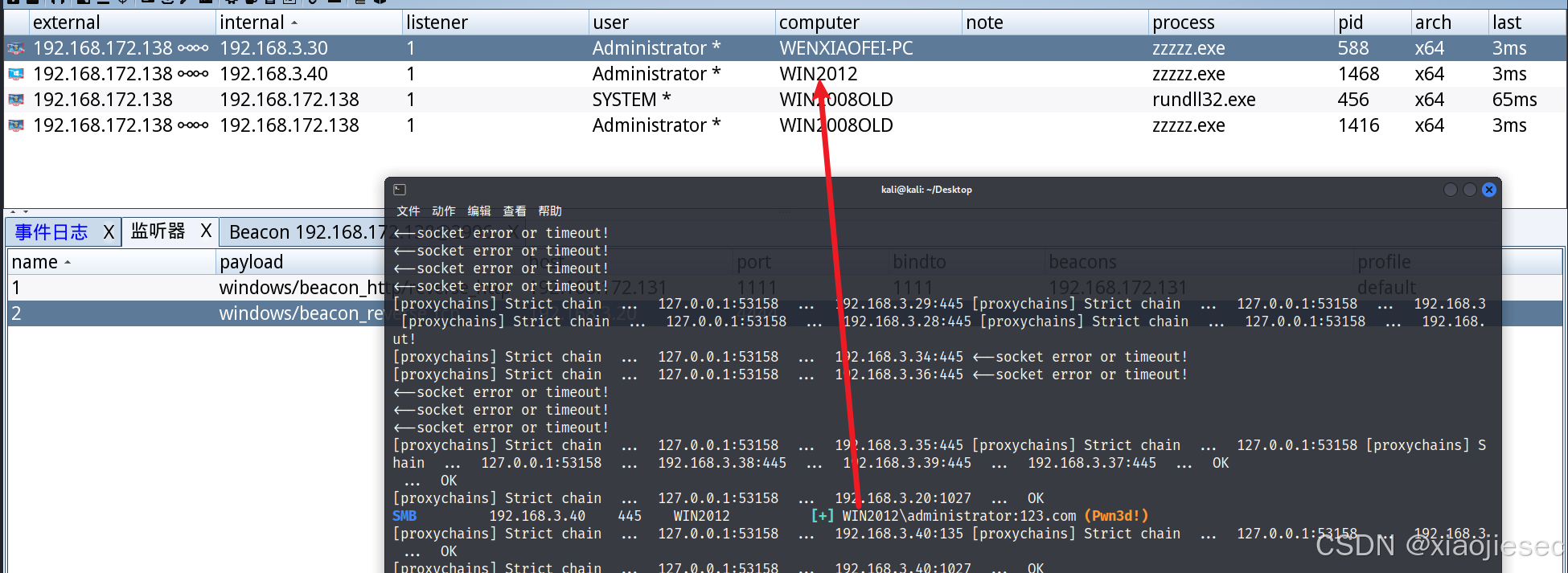Screen dimensions: 1568x573
Task: Select beacon icon for internal 192.168.3.30 row
Action: 16,48
